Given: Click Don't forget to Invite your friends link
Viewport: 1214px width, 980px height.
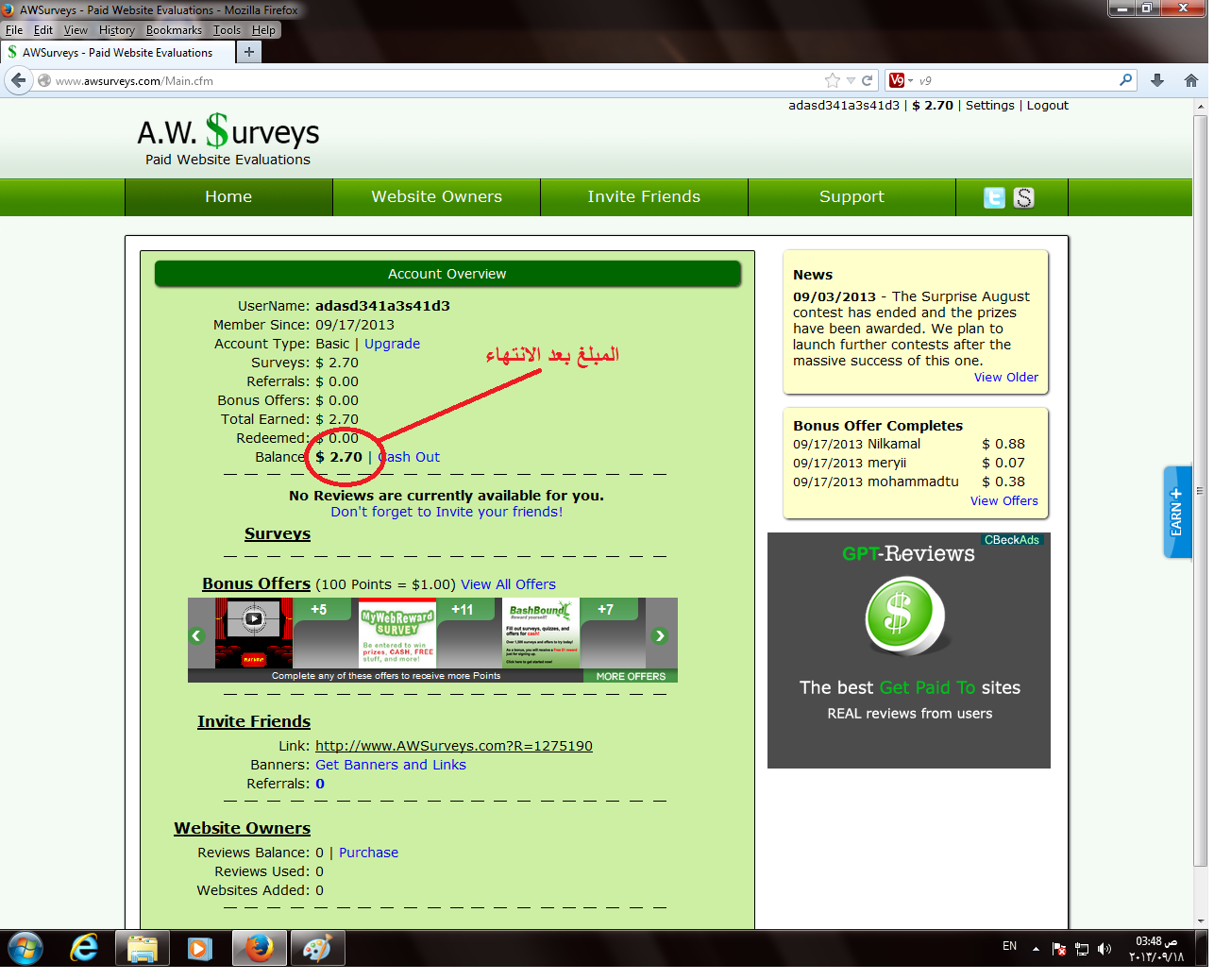Looking at the screenshot, I should [447, 512].
